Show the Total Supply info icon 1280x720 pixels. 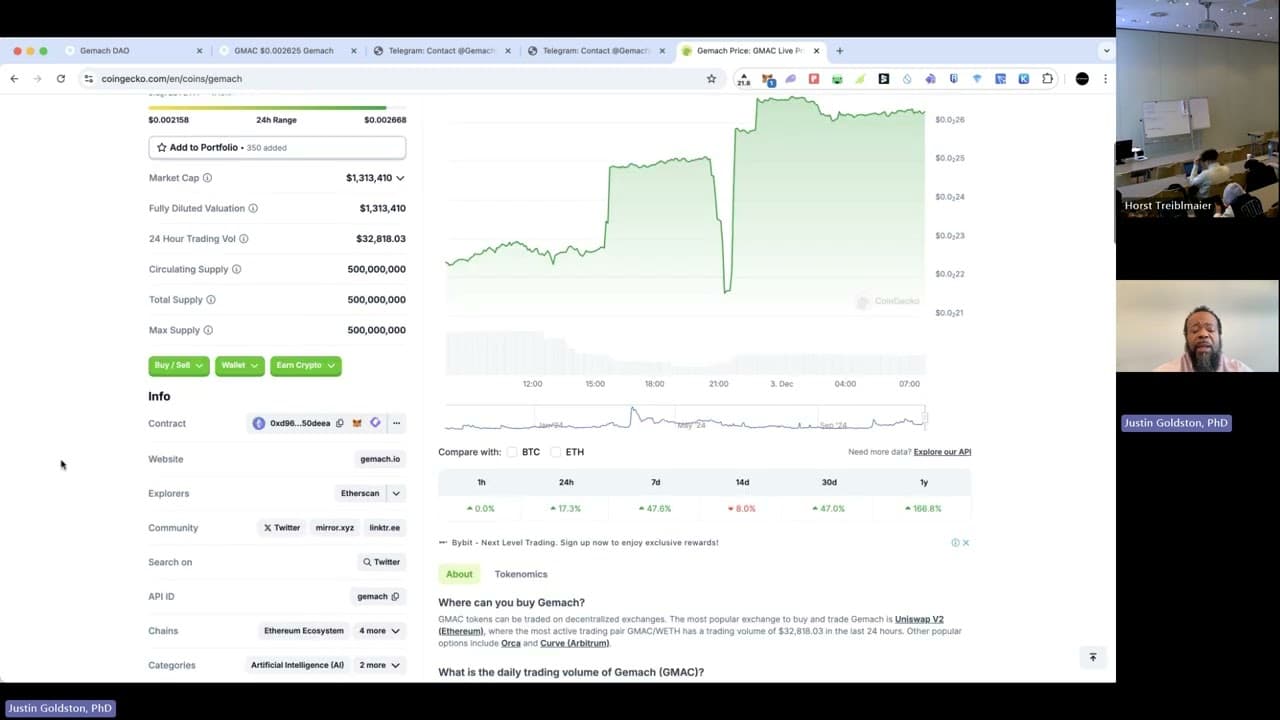(210, 300)
